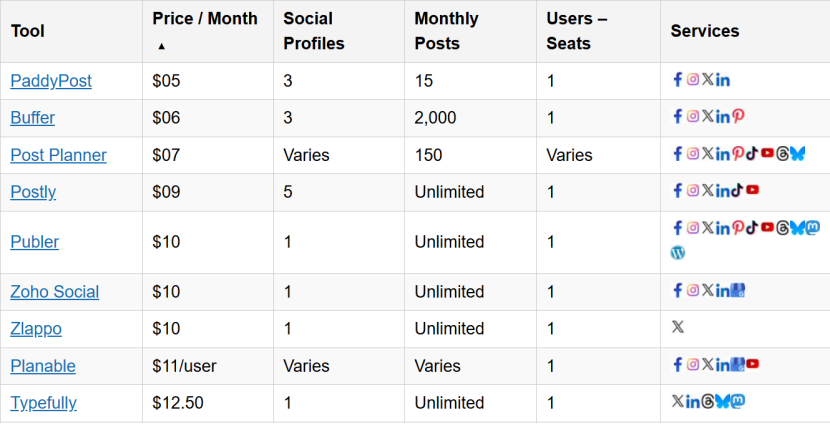830x424 pixels.
Task: Click the X icon in Zlappo row
Action: (x=678, y=327)
